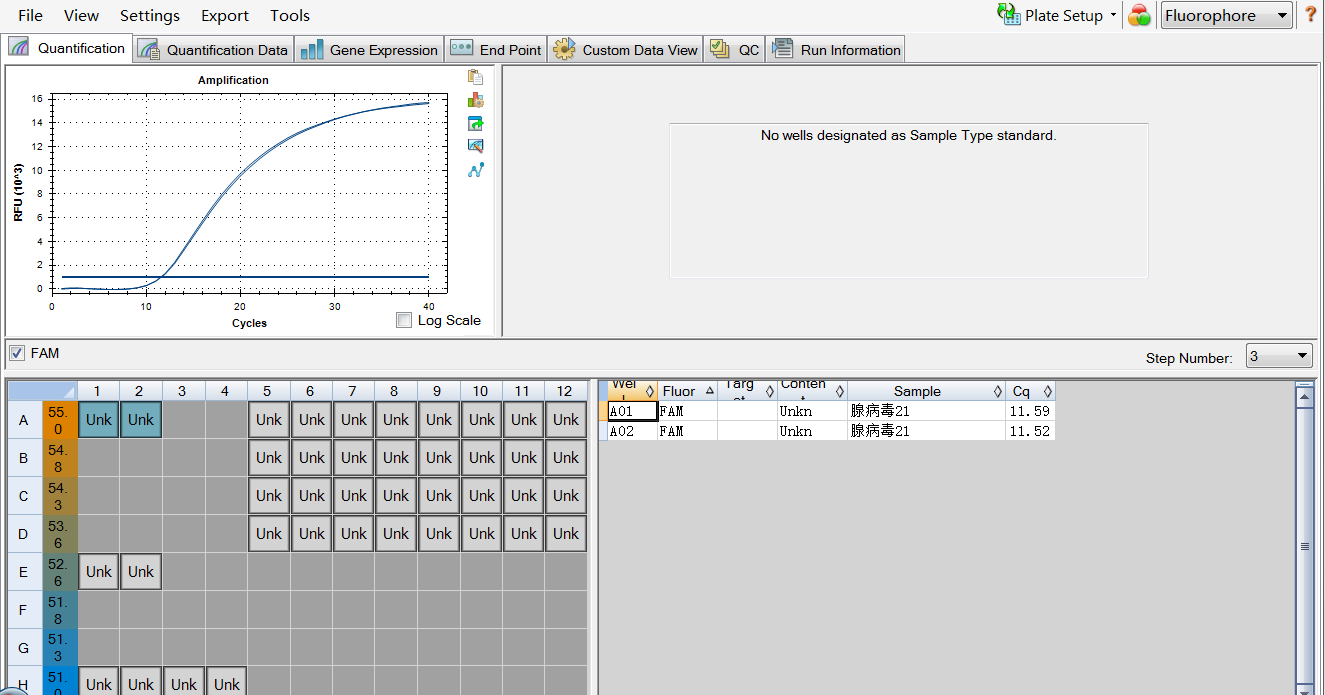The width and height of the screenshot is (1325, 695).
Task: Select plate row header A
Action: (x=24, y=420)
